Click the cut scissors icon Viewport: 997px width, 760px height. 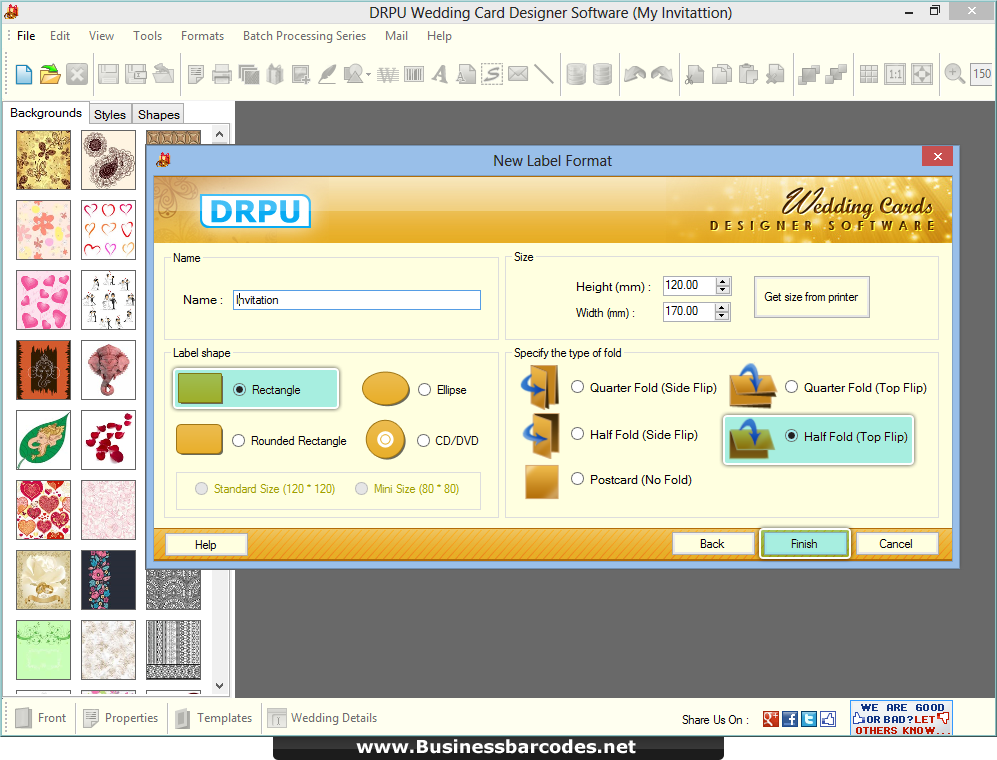(x=694, y=74)
